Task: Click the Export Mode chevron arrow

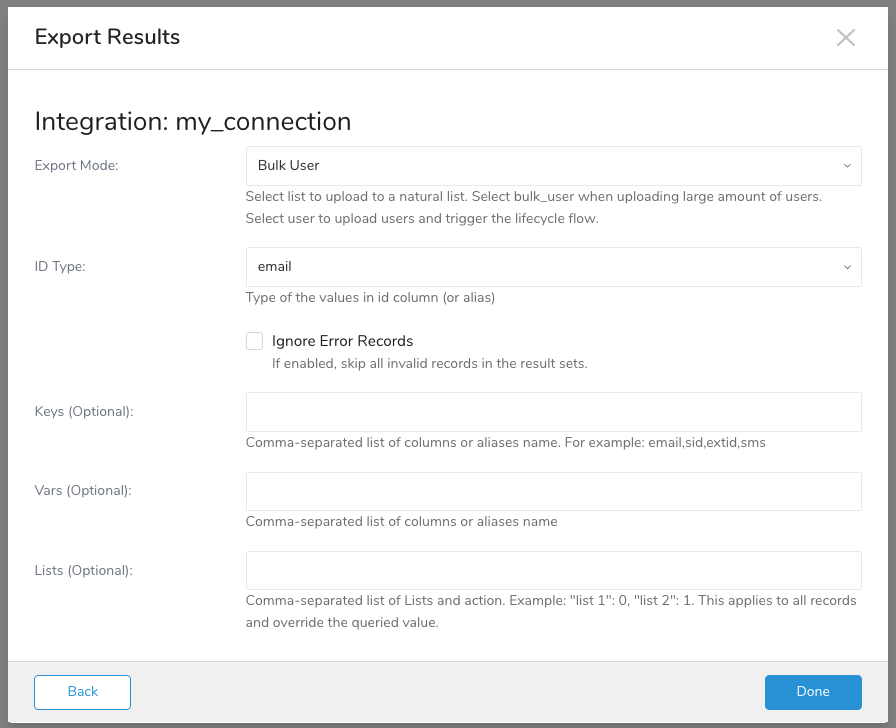Action: (x=847, y=165)
